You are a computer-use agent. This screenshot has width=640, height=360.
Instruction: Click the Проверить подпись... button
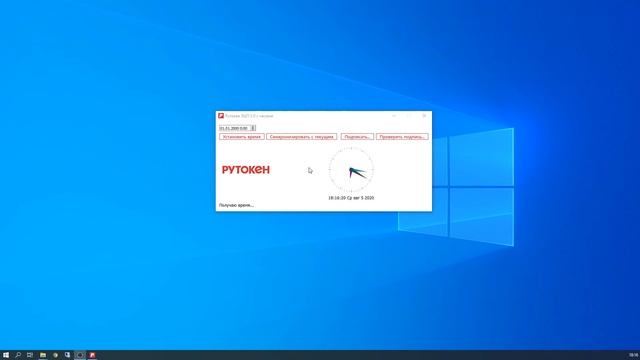click(x=402, y=137)
